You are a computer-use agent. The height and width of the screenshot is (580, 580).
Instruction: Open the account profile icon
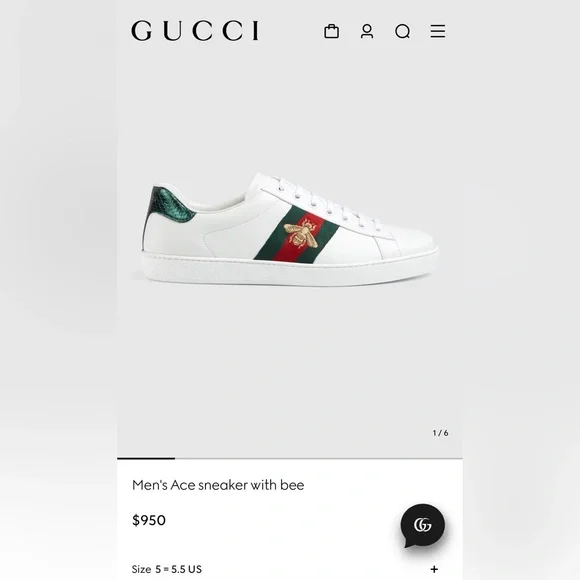pyautogui.click(x=367, y=31)
